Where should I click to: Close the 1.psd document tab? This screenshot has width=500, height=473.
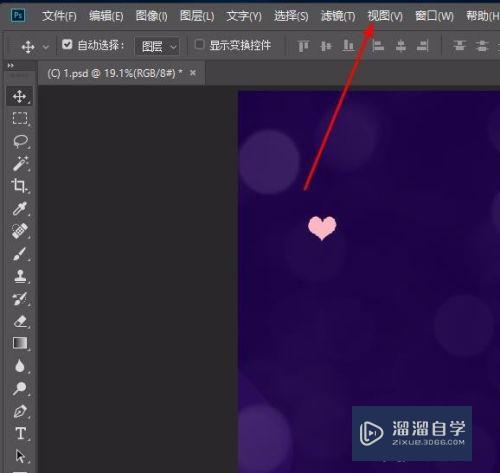pyautogui.click(x=193, y=73)
